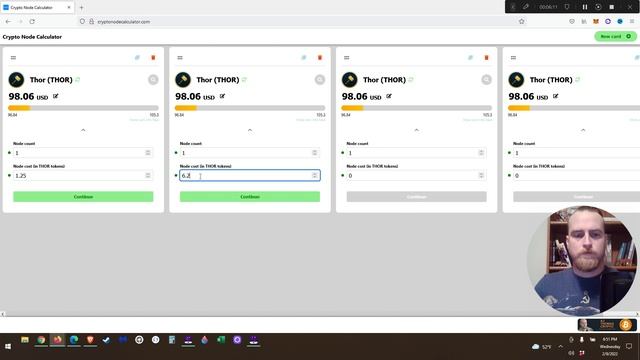Adjust Node count stepper on the 1.25 cost card
640x360 pixels.
[x=148, y=153]
